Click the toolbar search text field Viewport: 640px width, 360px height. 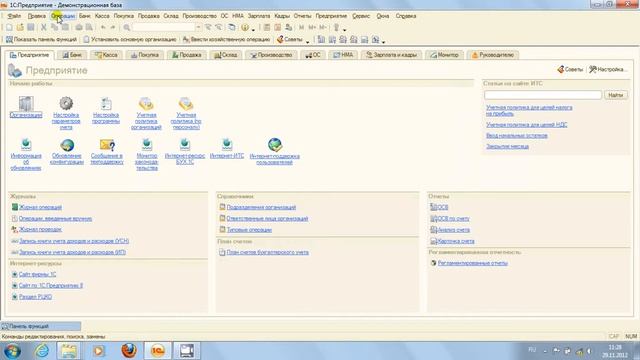(164, 27)
